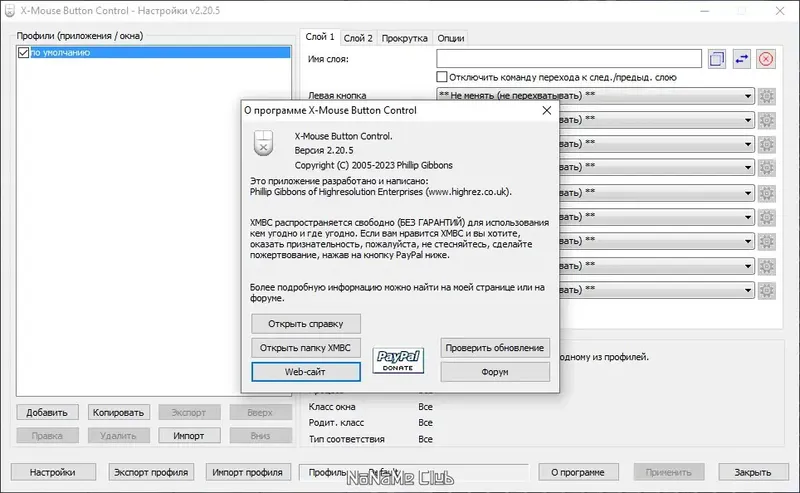Click the Правка button
Viewport: 800px width, 493px height.
[47, 436]
